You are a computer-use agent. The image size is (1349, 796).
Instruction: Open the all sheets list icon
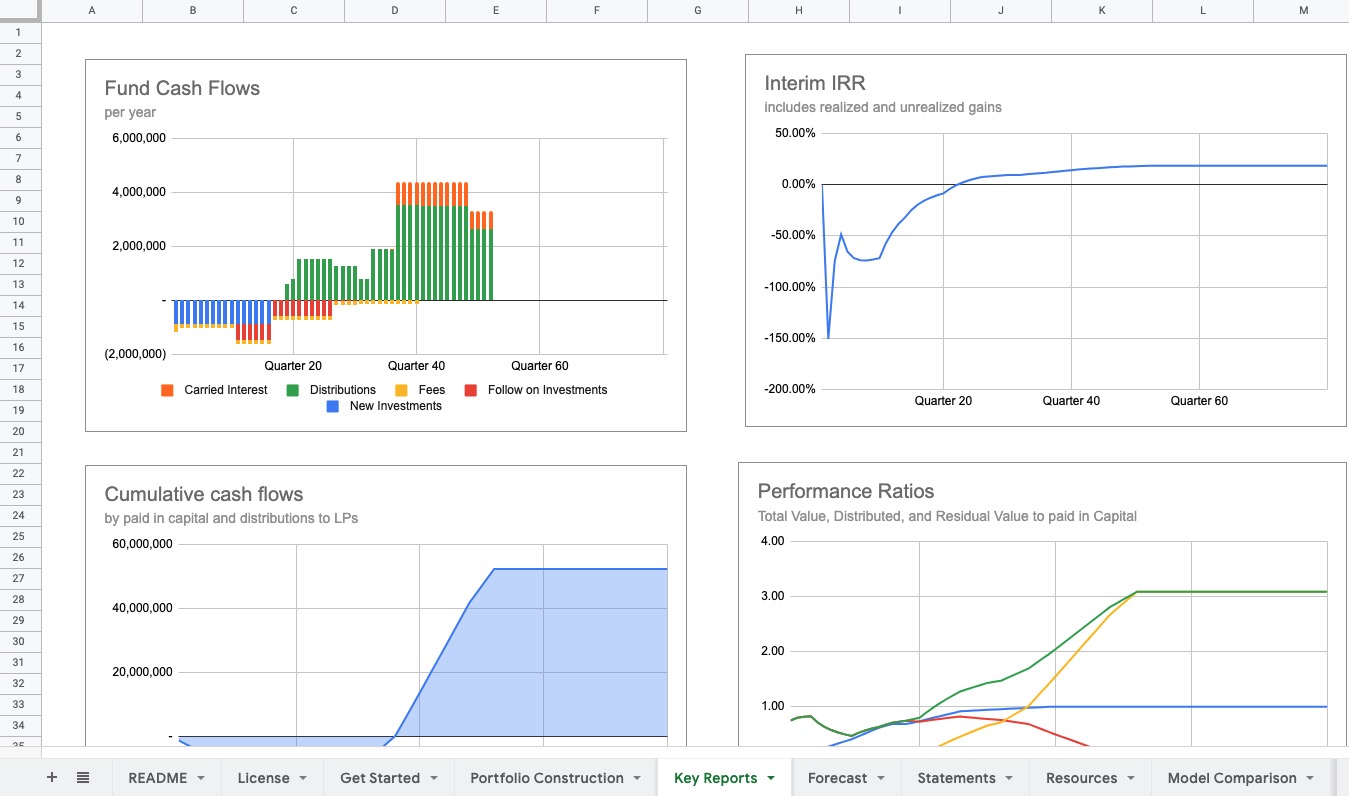[x=83, y=777]
